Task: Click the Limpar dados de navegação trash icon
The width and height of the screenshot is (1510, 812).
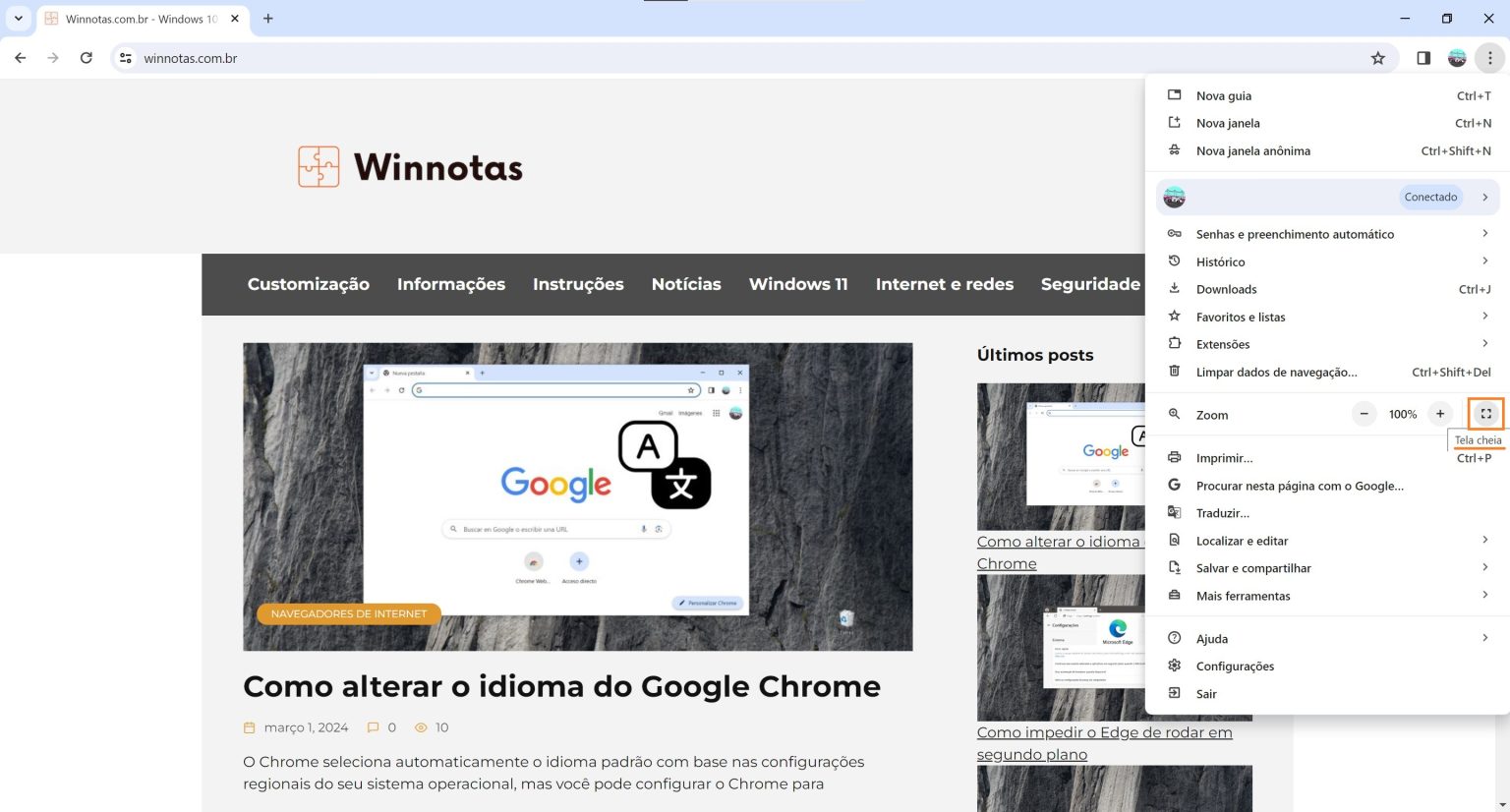Action: [x=1174, y=371]
